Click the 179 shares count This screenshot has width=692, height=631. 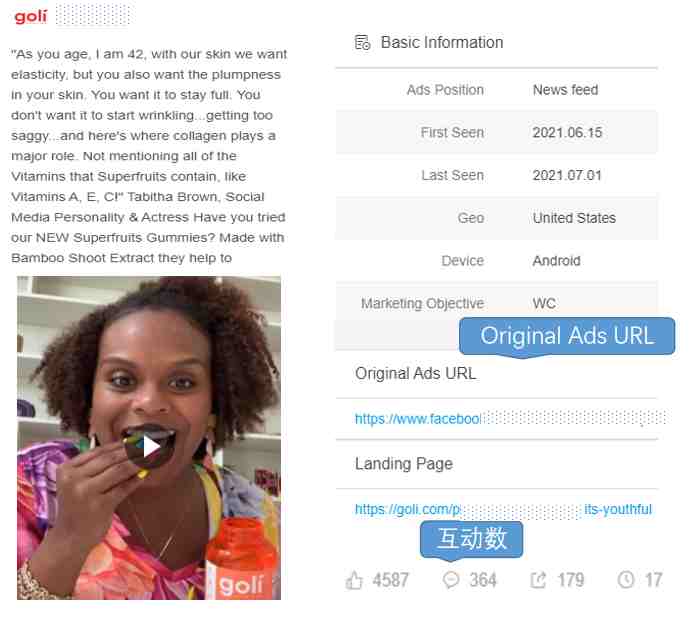(571, 580)
